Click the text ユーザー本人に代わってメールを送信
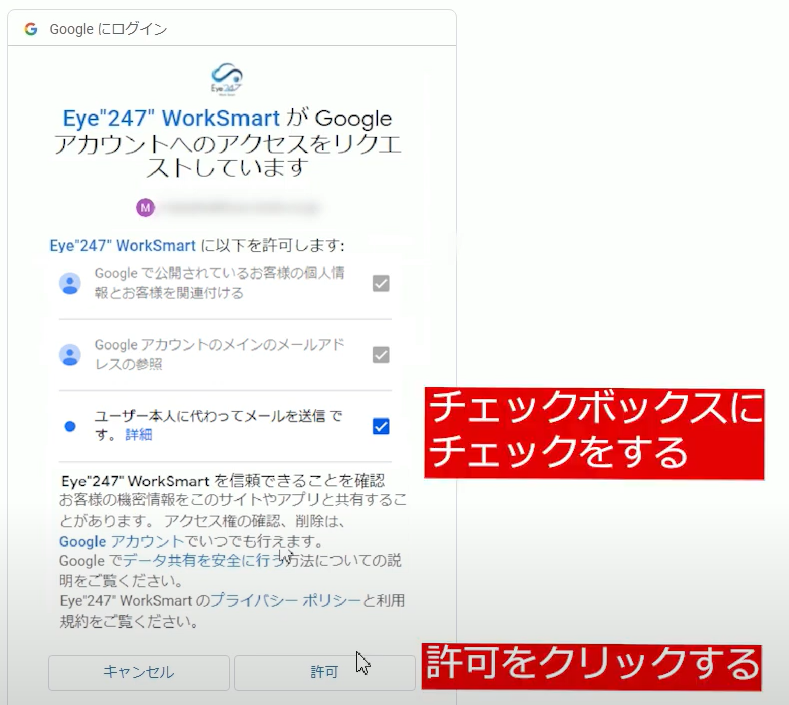789x705 pixels. tap(210, 416)
